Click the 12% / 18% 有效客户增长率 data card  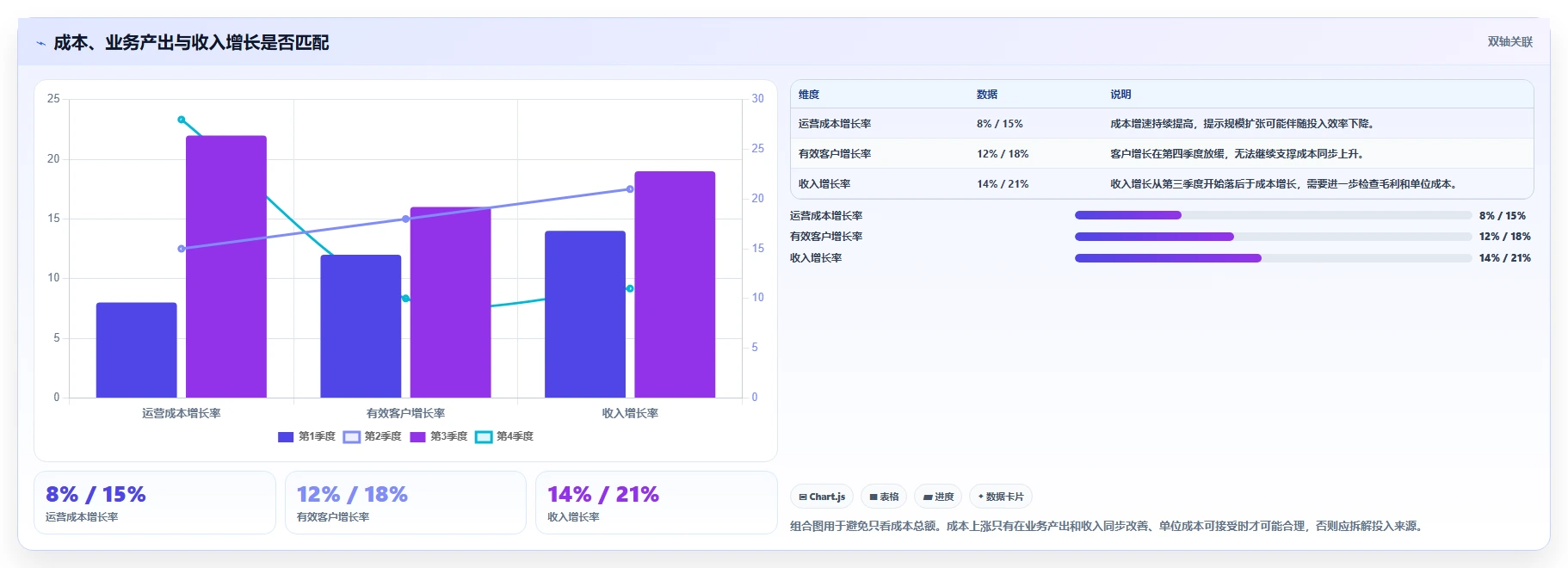[405, 503]
